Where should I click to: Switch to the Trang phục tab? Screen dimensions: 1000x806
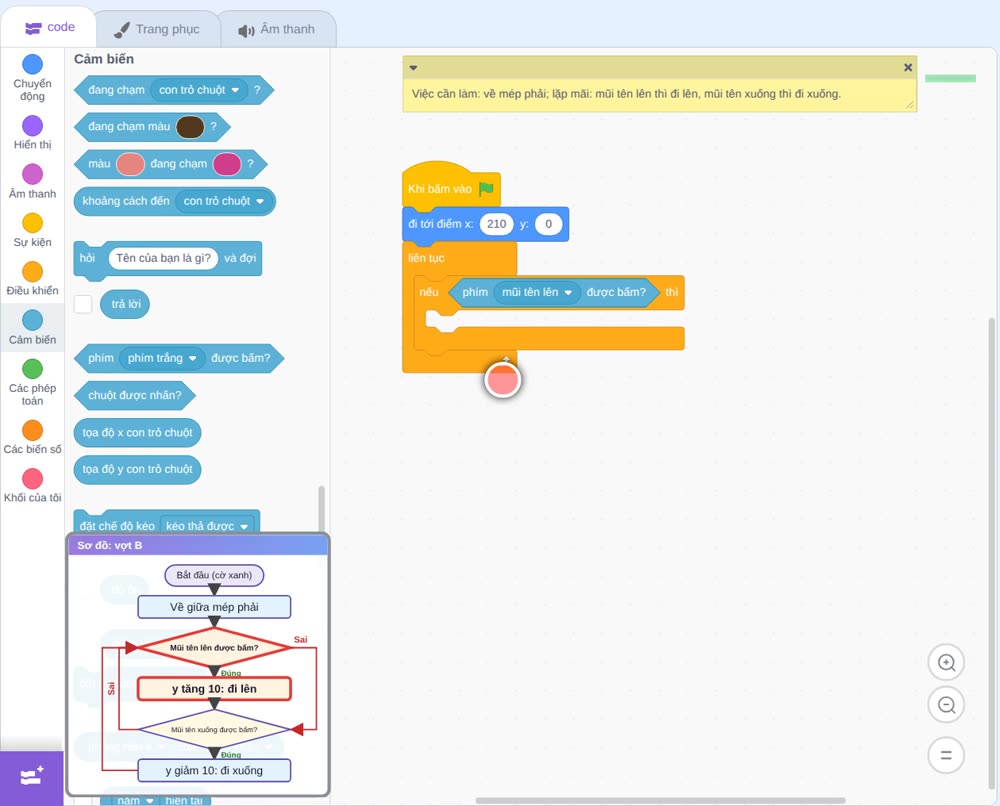157,29
